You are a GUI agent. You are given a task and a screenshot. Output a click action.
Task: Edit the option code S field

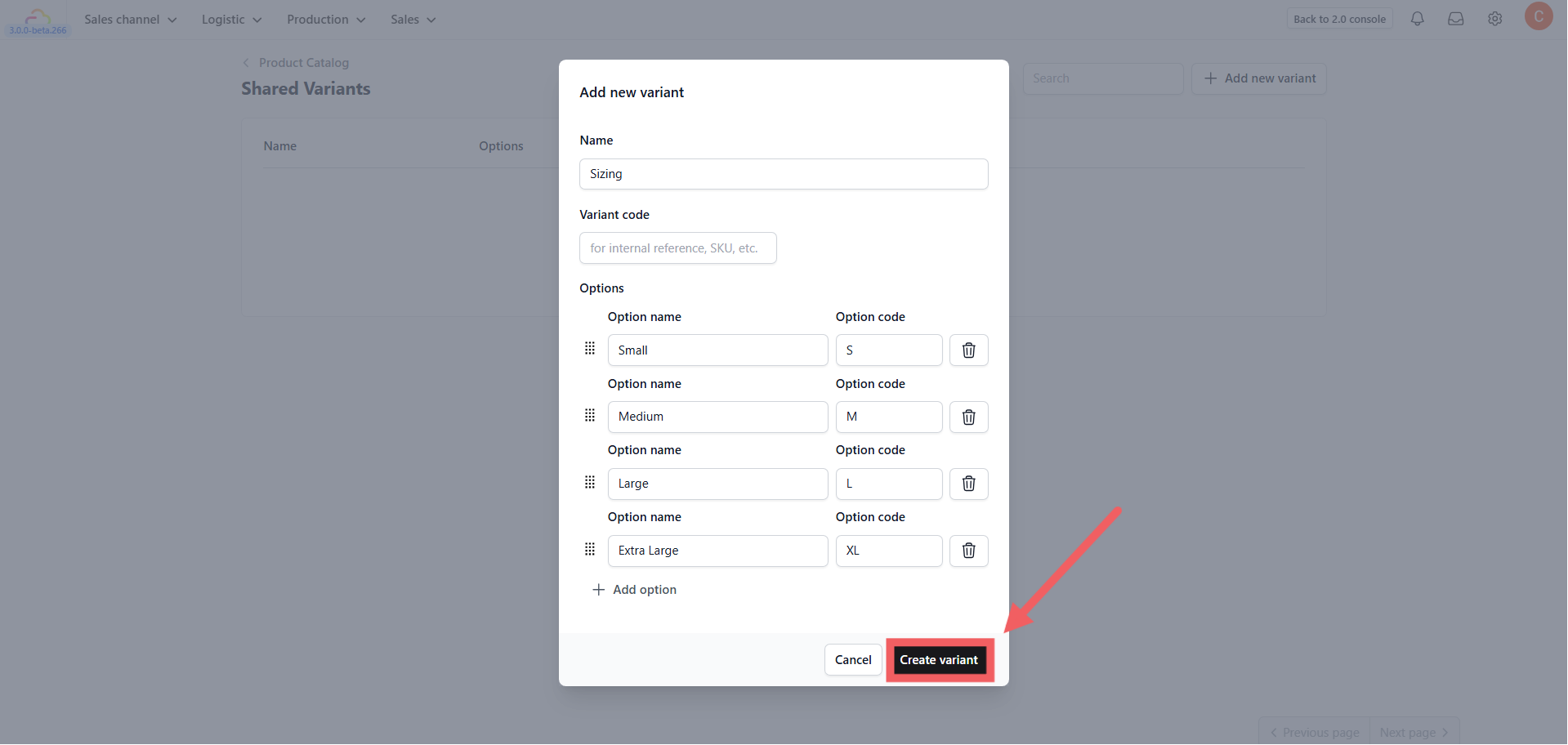(889, 350)
